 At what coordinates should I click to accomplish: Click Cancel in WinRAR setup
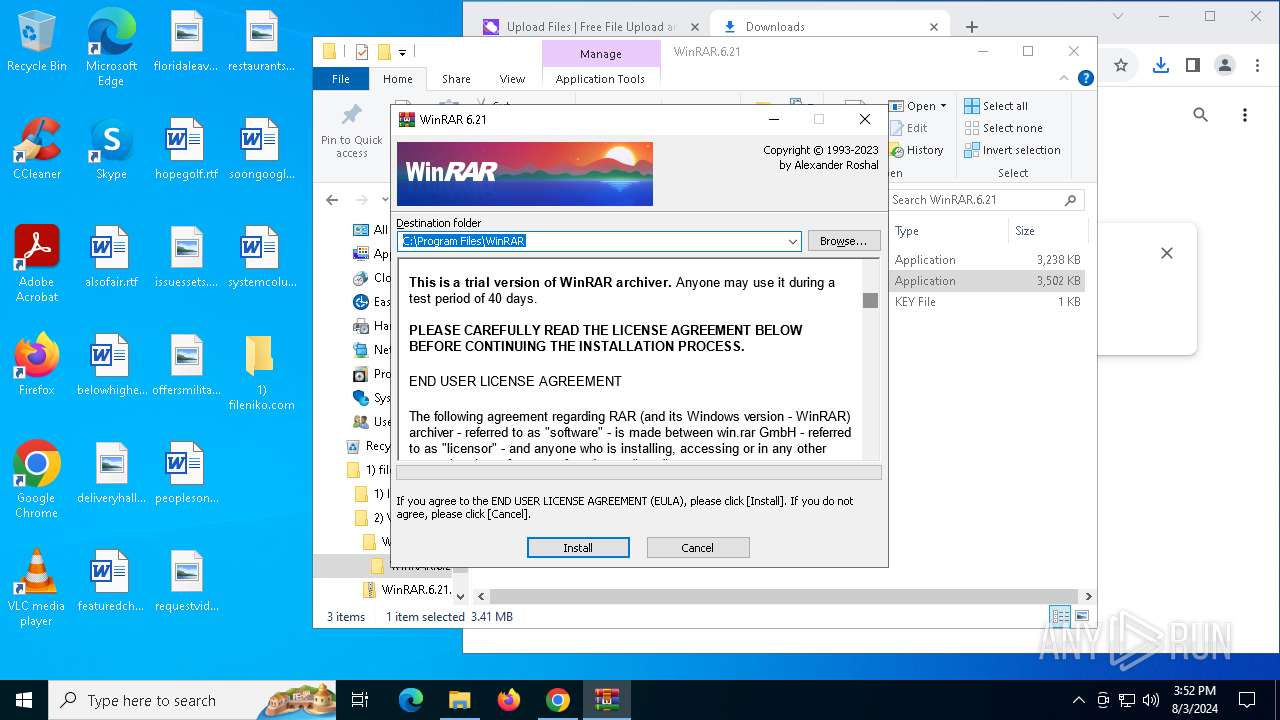(x=698, y=548)
